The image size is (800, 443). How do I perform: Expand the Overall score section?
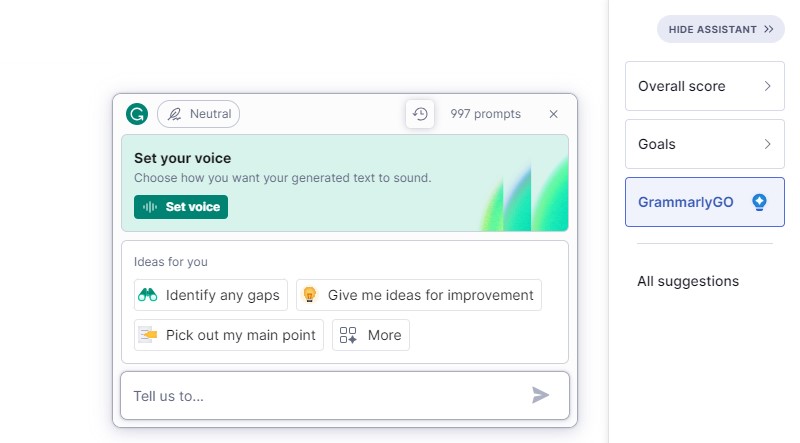coord(704,86)
